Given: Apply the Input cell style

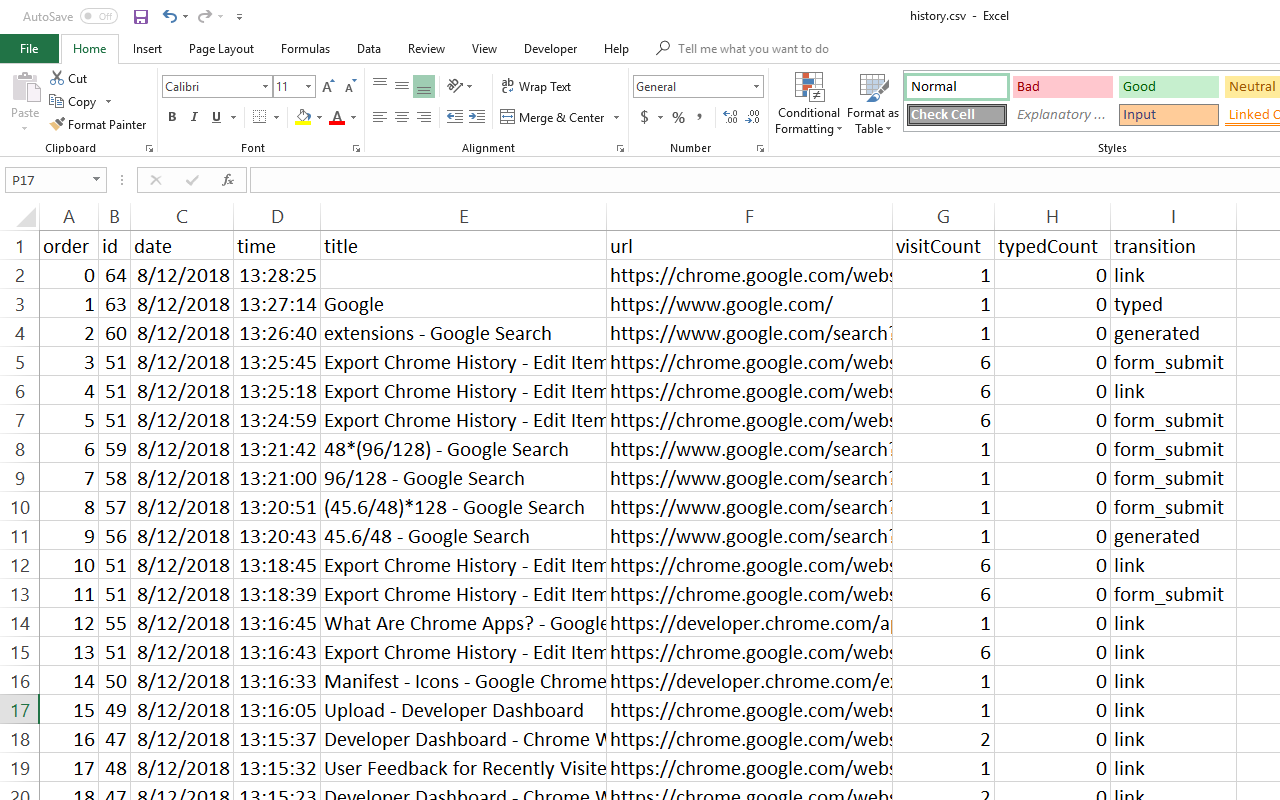Looking at the screenshot, I should click(x=1168, y=115).
